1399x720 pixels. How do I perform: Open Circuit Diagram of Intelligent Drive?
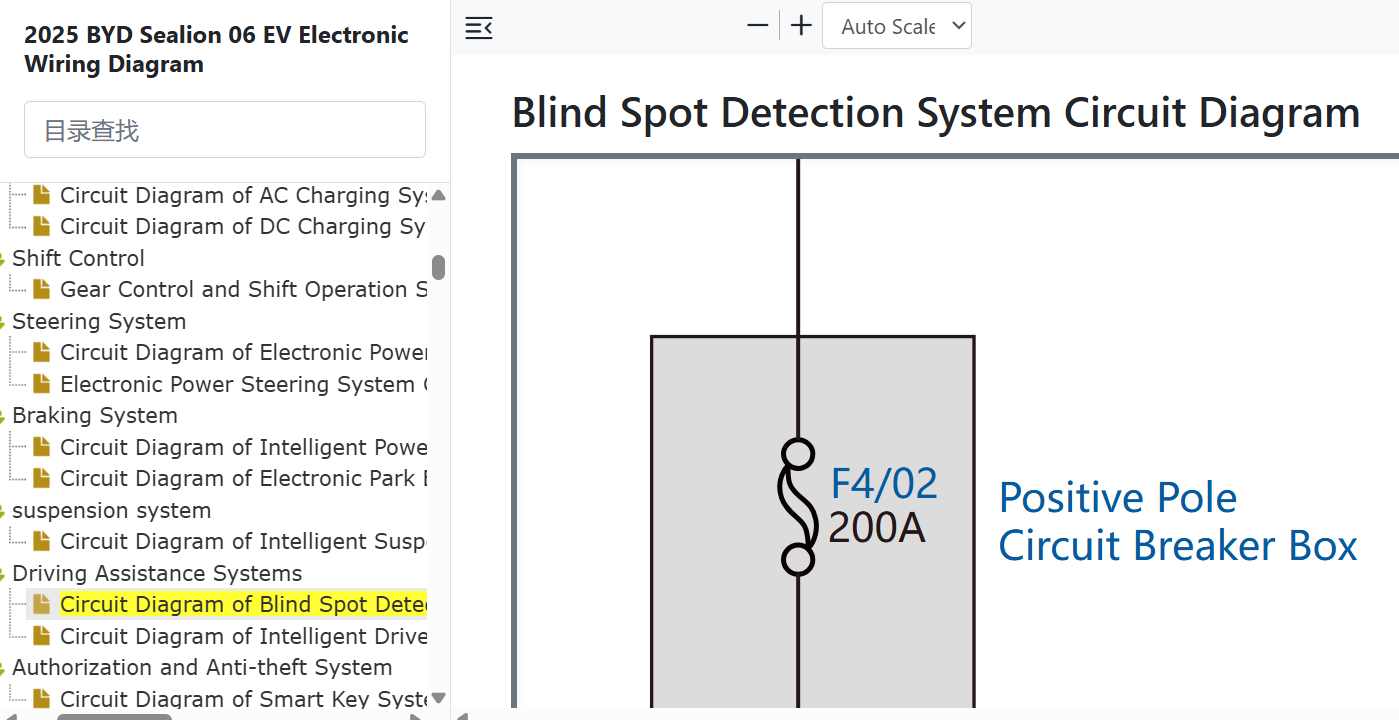(x=243, y=636)
